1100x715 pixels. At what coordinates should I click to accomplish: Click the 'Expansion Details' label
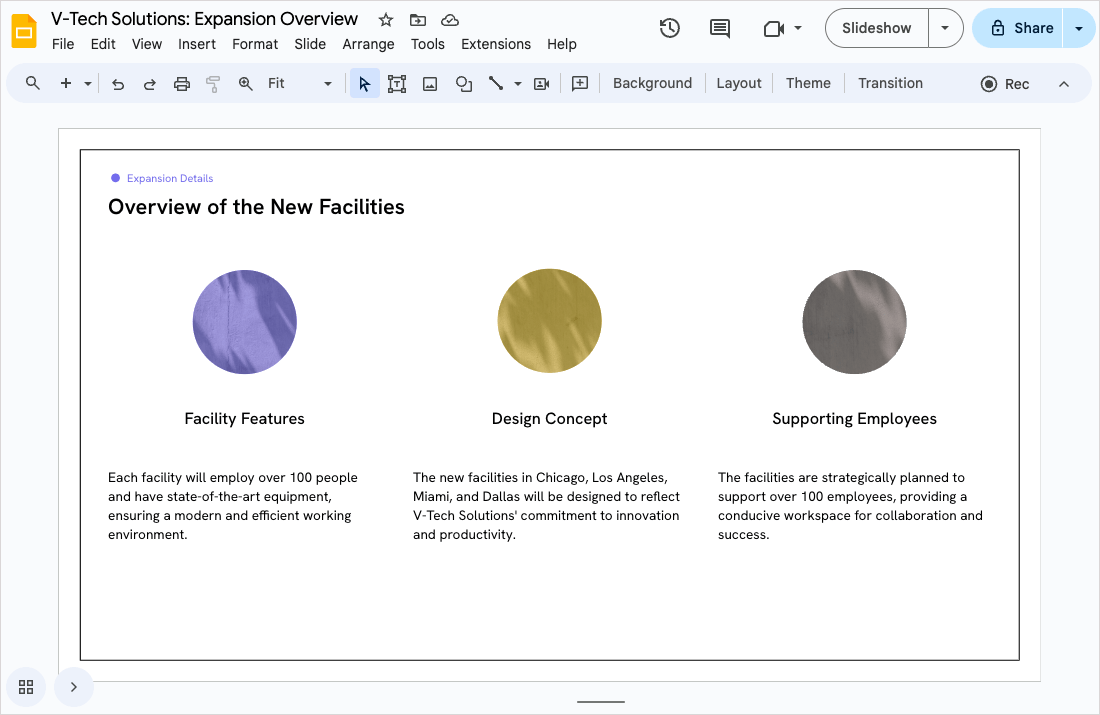170,178
